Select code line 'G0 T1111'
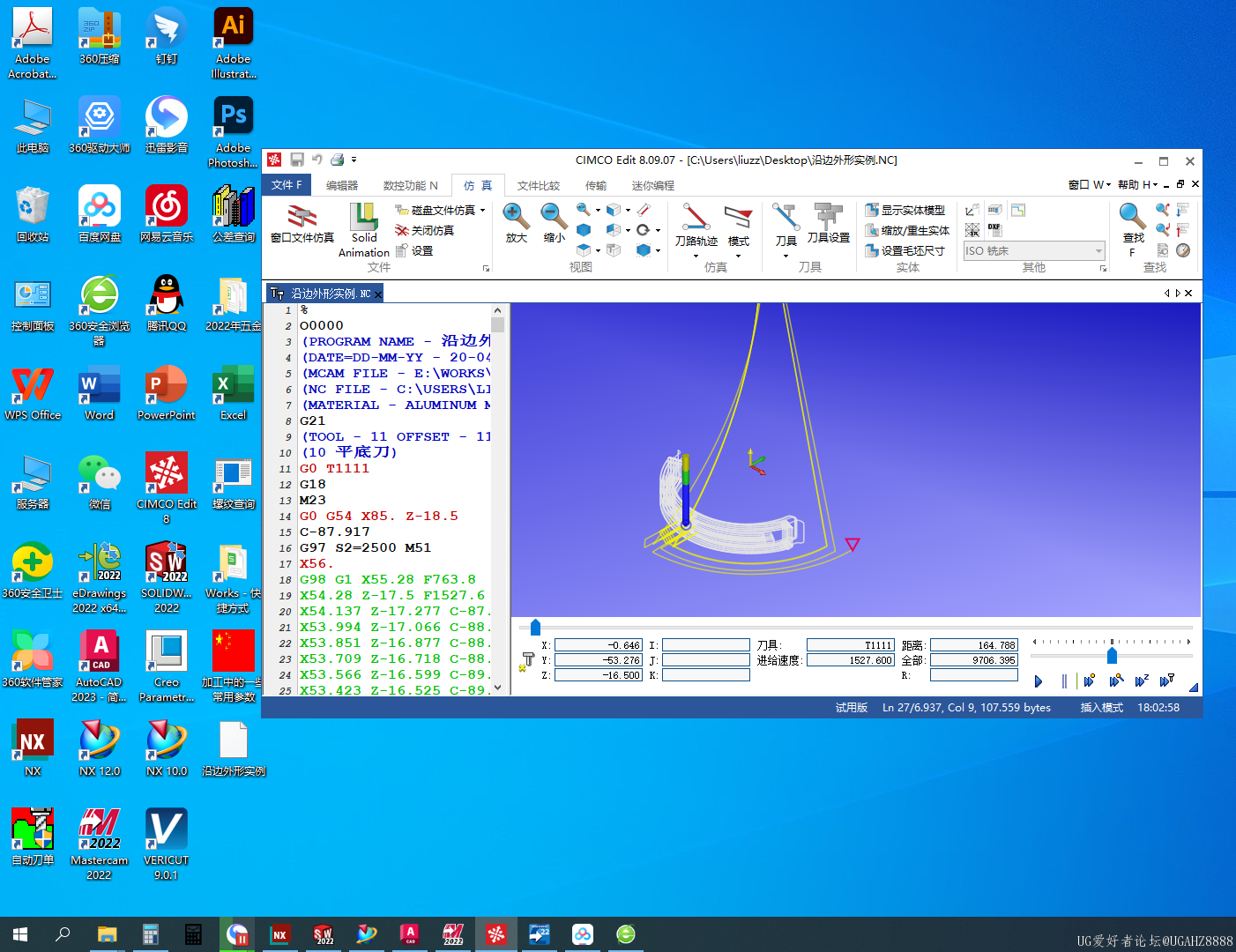Viewport: 1236px width, 952px height. click(334, 468)
